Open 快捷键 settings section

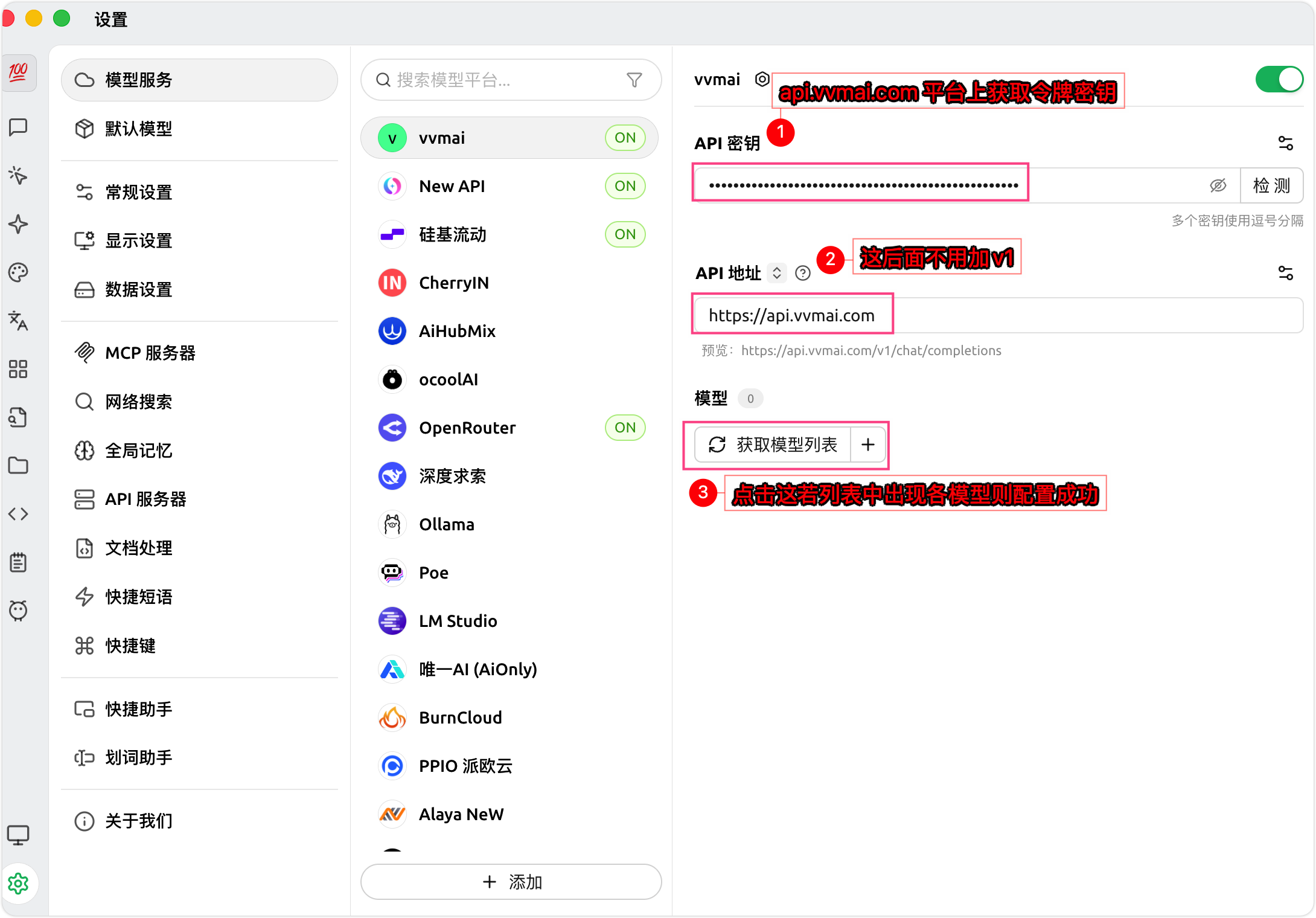[199, 646]
